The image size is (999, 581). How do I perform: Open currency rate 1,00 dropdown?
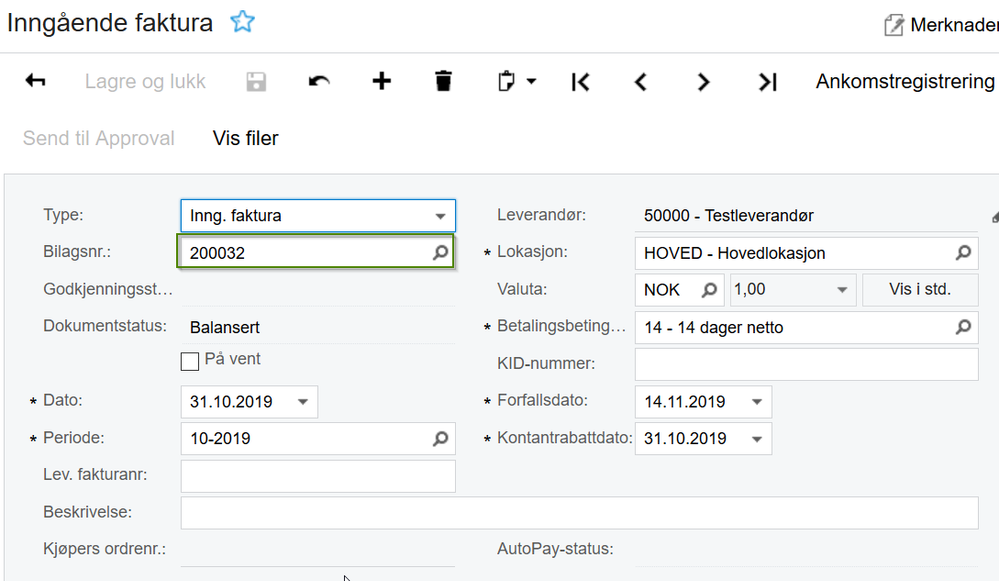(842, 290)
